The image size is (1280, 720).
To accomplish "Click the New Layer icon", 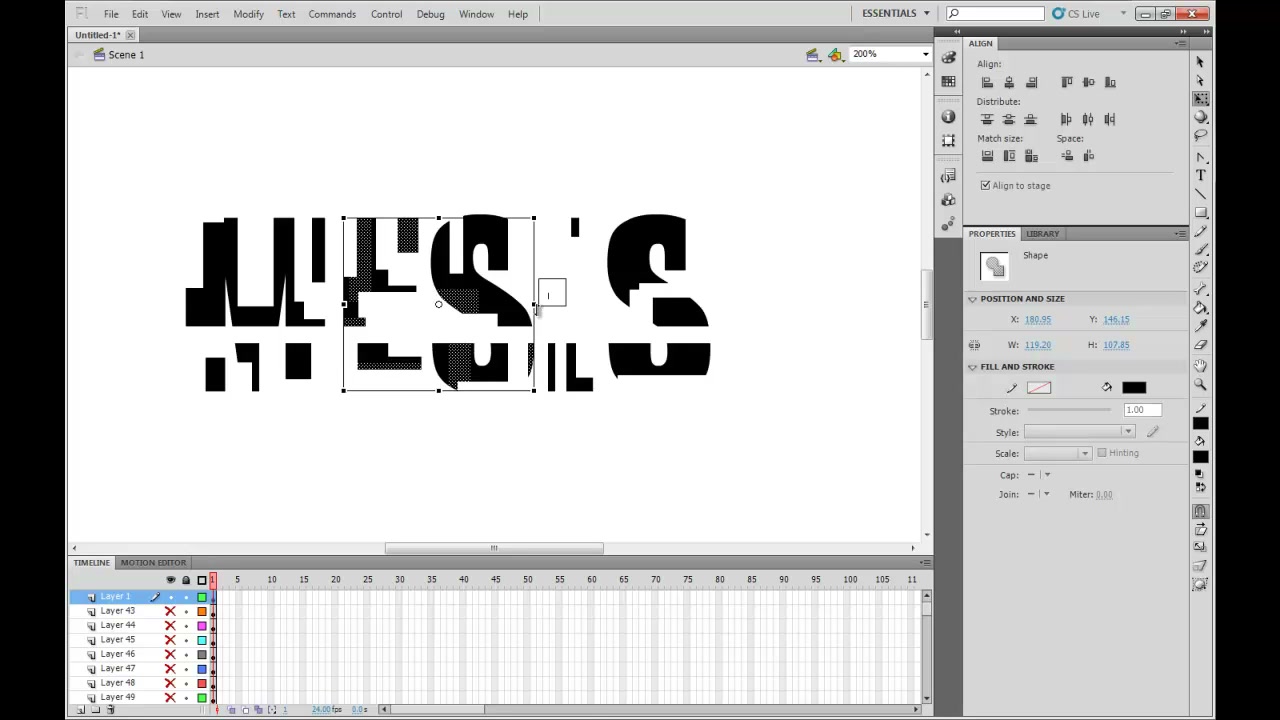I will click(x=80, y=710).
